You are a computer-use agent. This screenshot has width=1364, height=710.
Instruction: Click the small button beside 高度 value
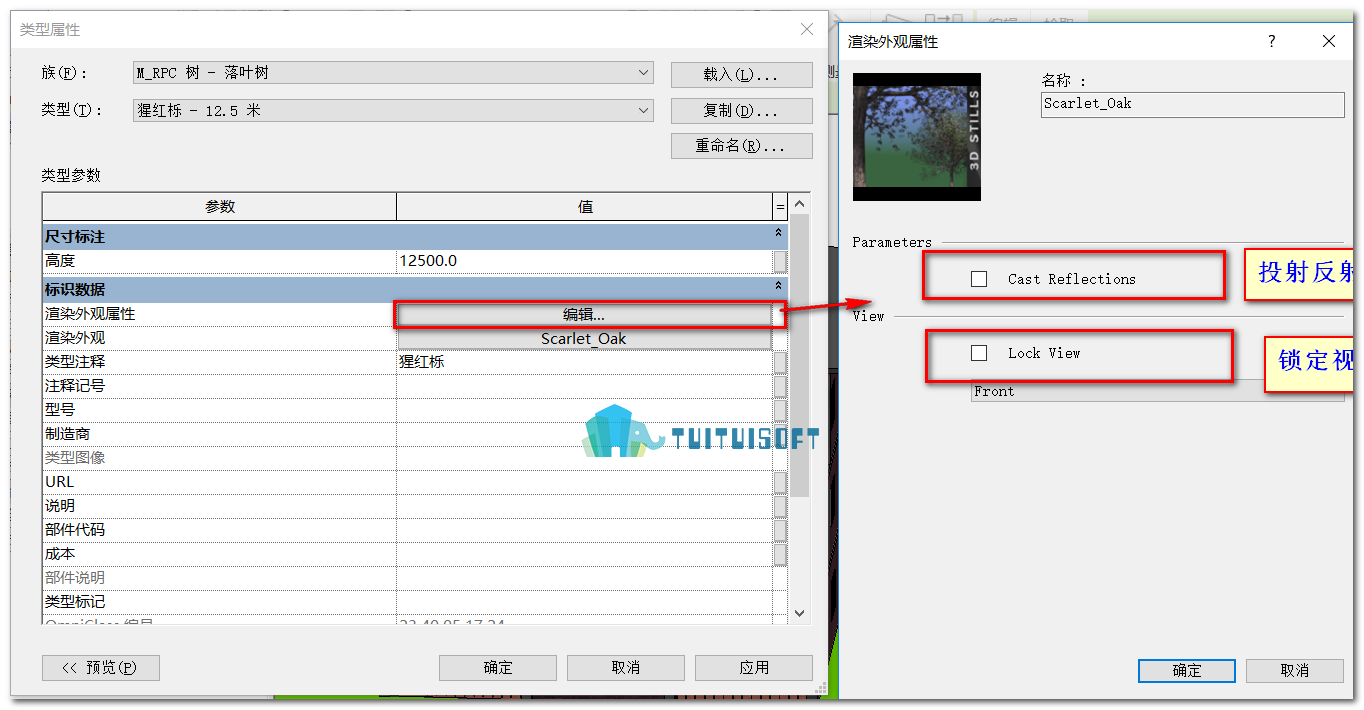click(780, 261)
